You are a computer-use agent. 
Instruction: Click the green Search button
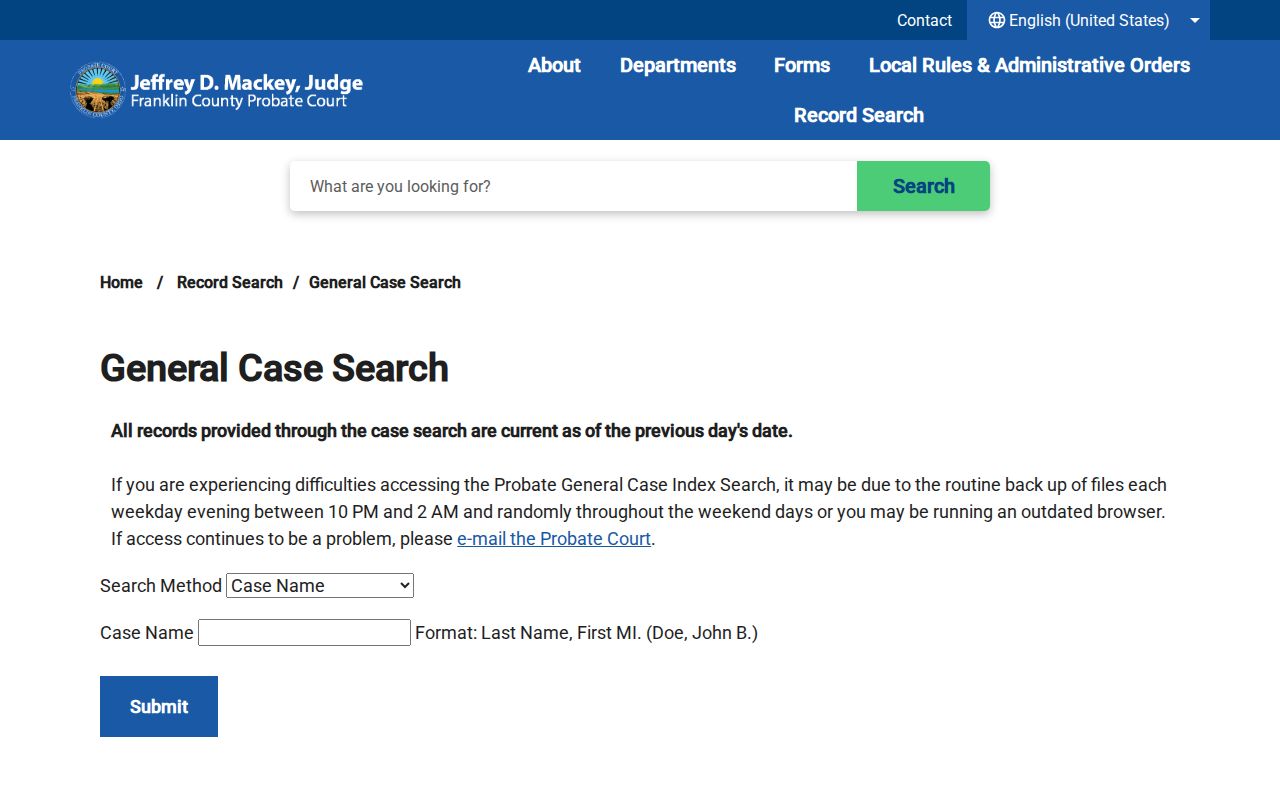pyautogui.click(x=923, y=186)
